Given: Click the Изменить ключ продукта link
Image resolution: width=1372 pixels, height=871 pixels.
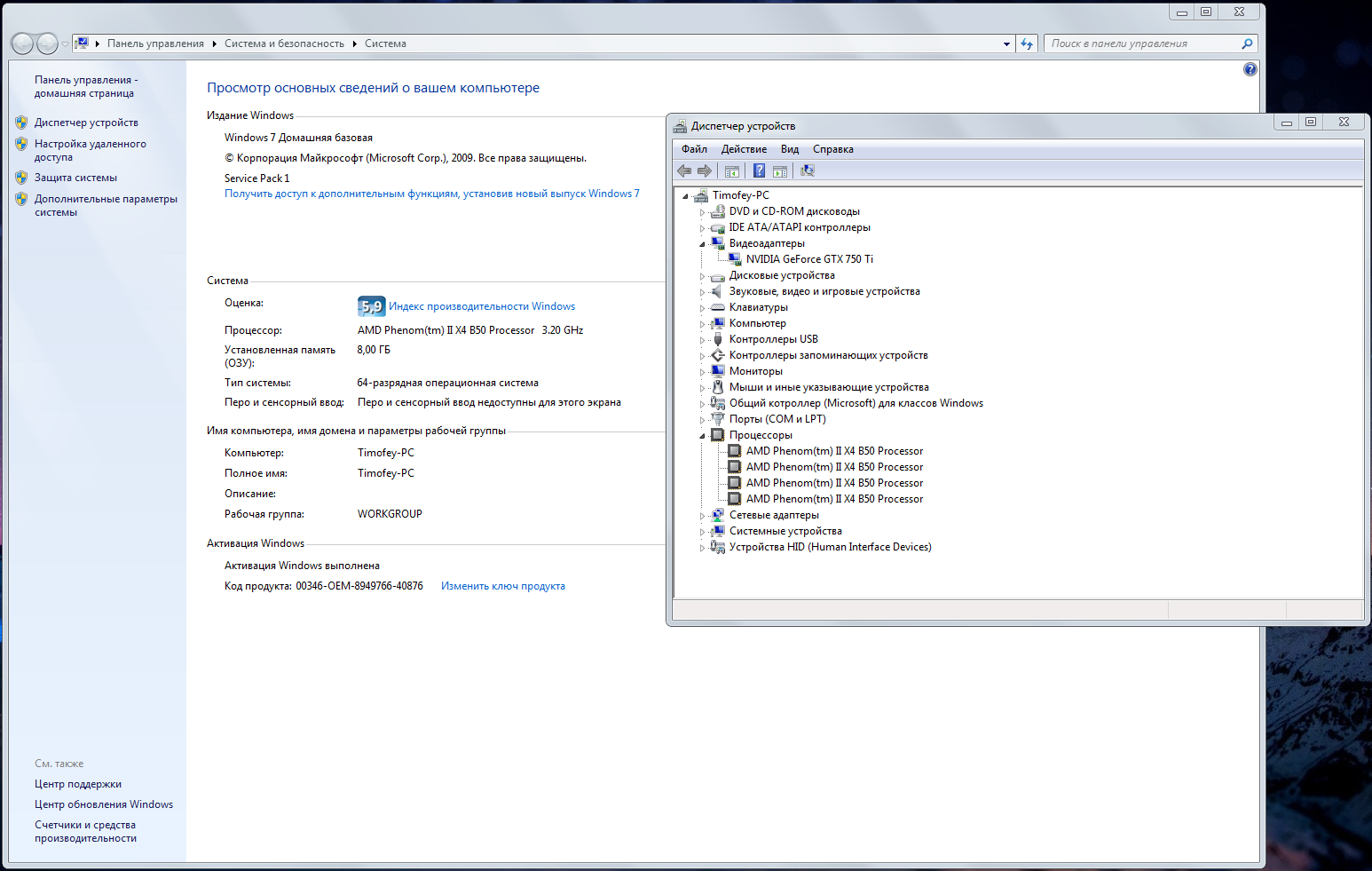Looking at the screenshot, I should [502, 586].
